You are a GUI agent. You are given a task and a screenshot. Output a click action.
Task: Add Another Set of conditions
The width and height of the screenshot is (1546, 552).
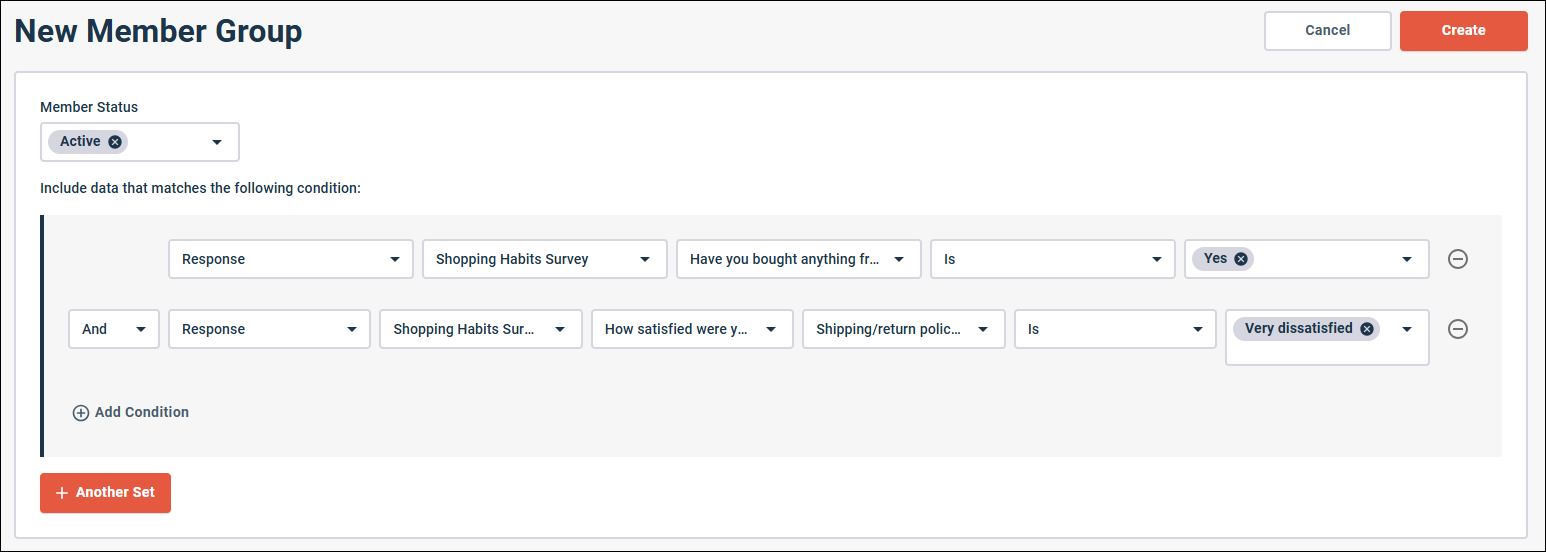pyautogui.click(x=105, y=493)
